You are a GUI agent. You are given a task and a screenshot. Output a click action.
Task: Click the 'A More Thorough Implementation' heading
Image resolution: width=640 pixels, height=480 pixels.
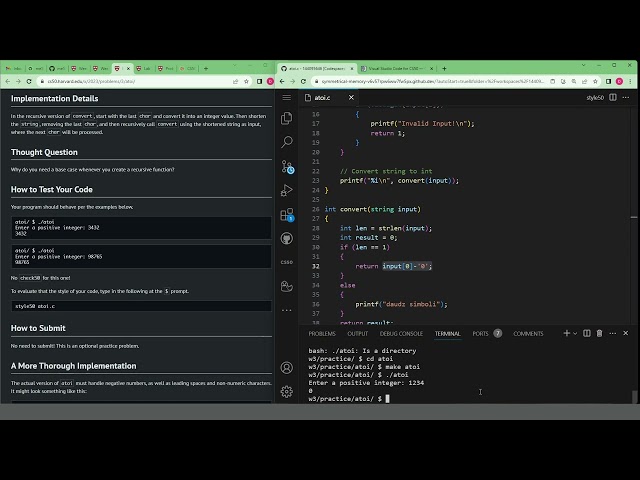point(73,366)
